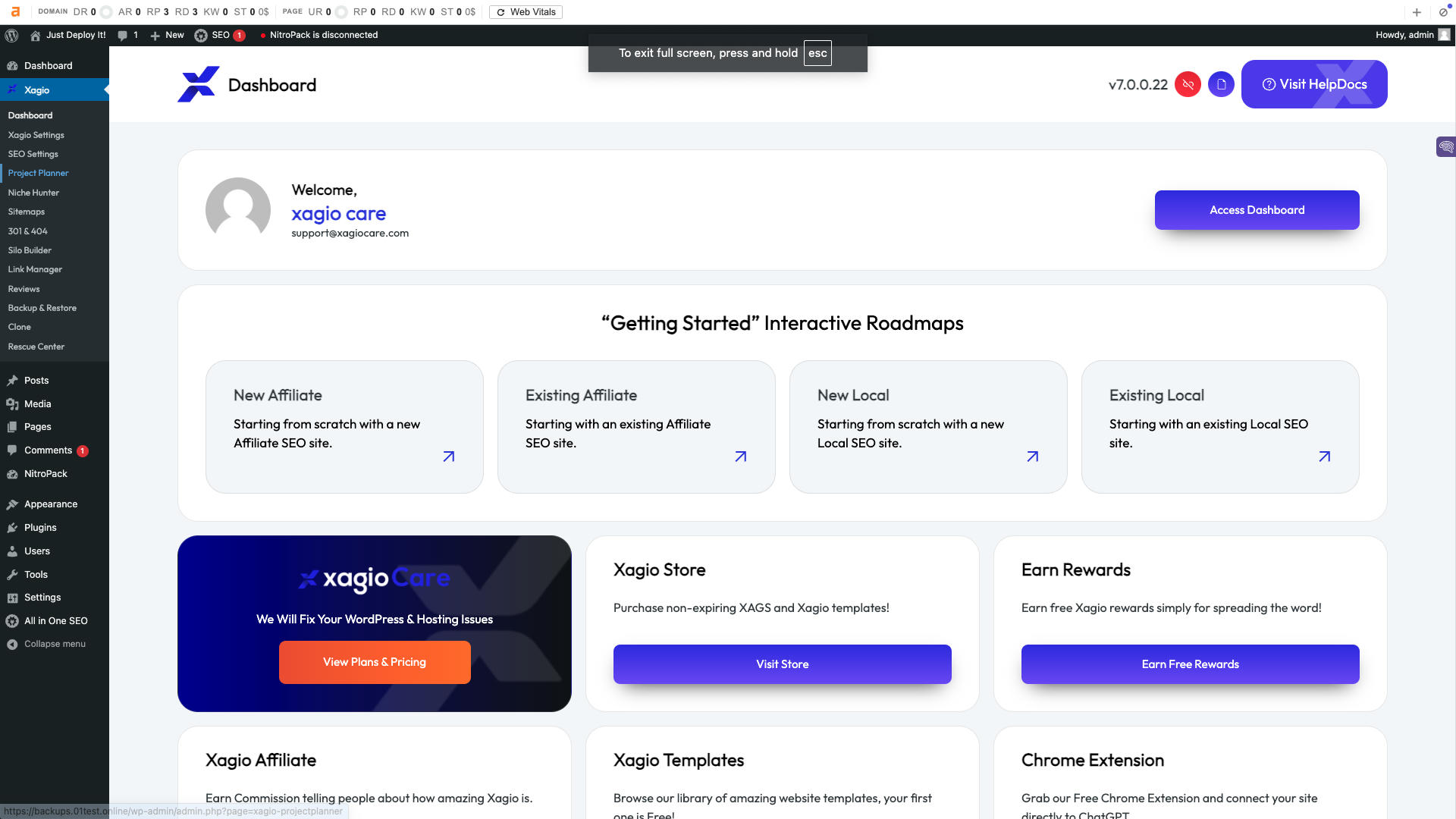1456x819 pixels.
Task: Click the Web Vitals button
Action: (x=526, y=12)
